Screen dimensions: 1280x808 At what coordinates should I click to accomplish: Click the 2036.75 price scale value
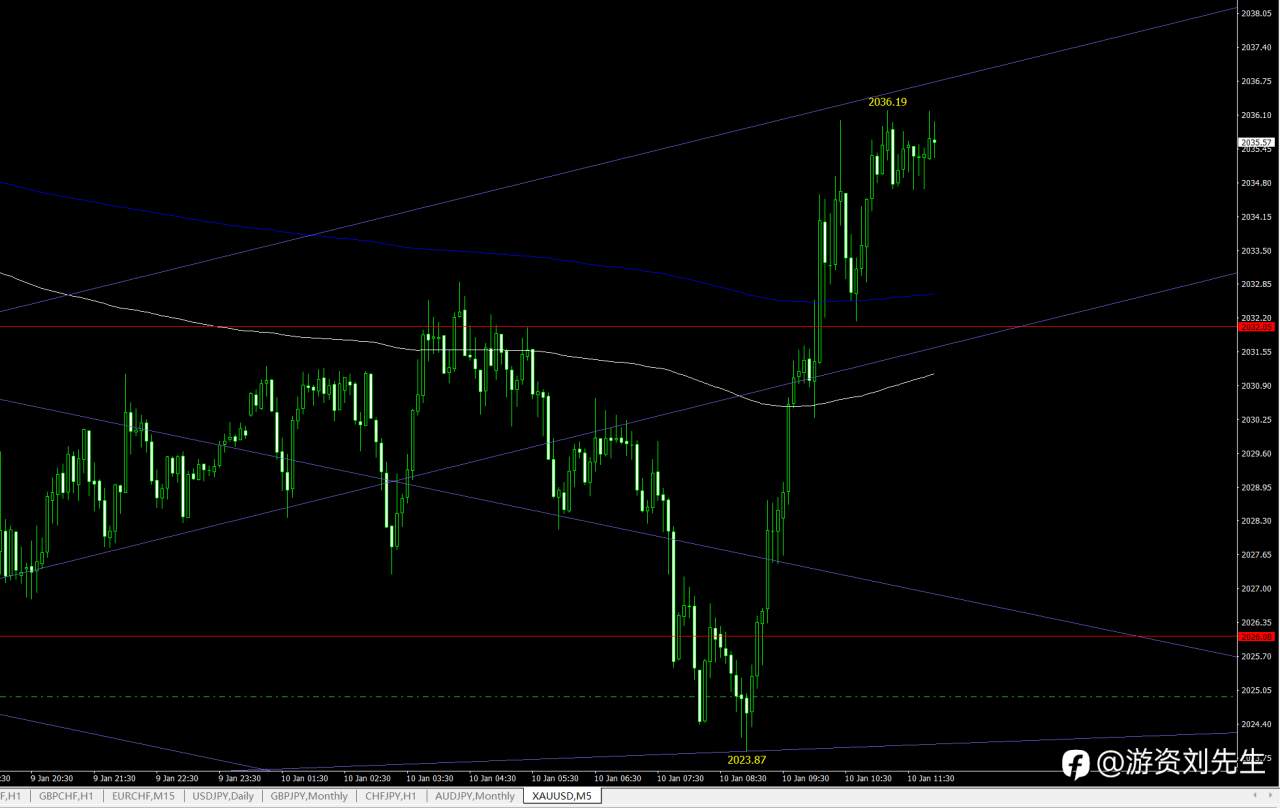click(x=1256, y=81)
